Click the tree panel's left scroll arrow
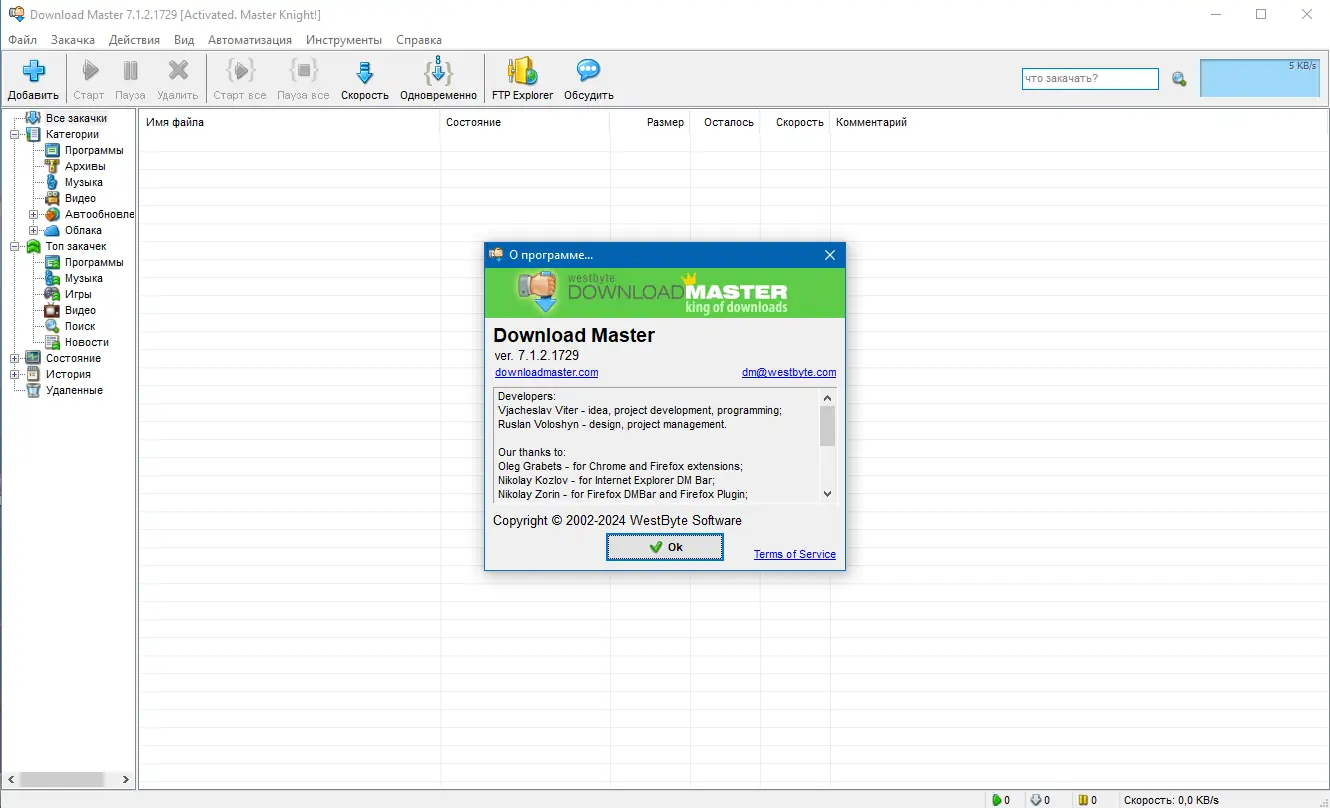The image size is (1330, 808). [x=11, y=779]
